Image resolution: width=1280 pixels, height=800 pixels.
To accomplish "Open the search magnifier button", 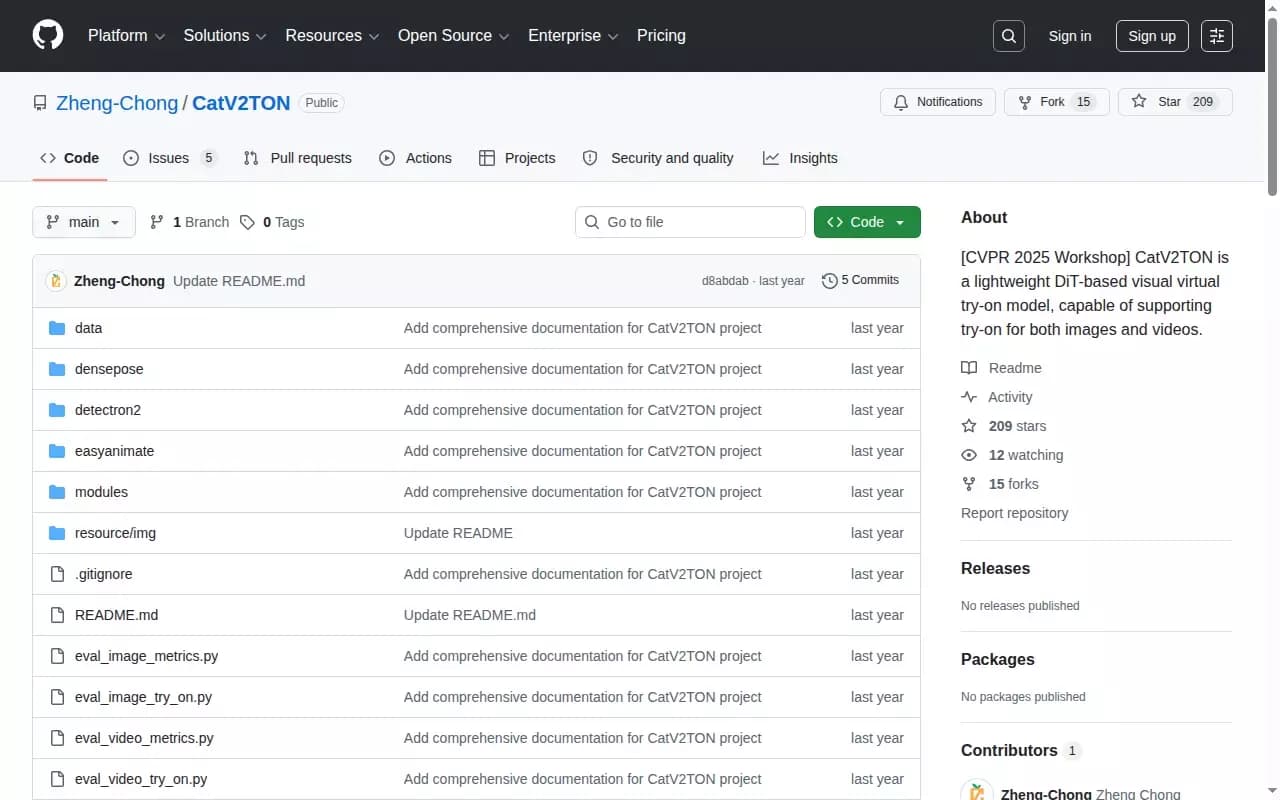I will tap(1009, 36).
